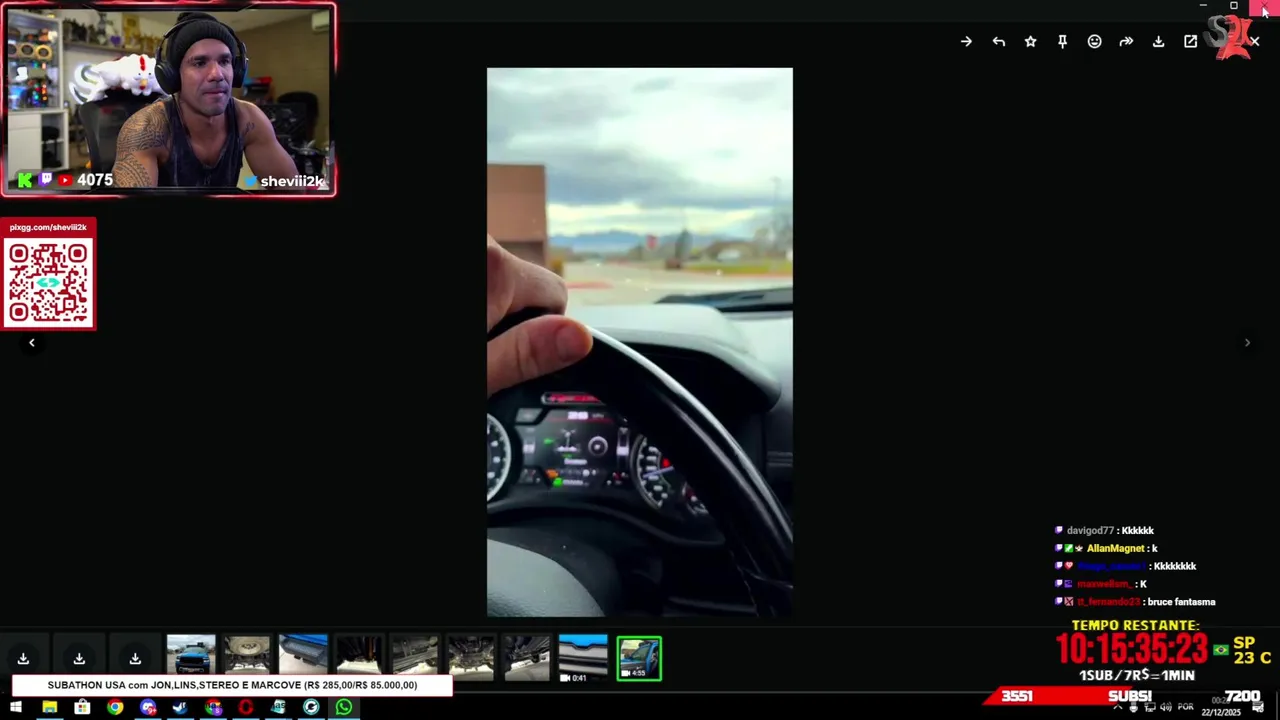The height and width of the screenshot is (720, 1280).
Task: Click the main video in the viewer
Action: coord(640,342)
